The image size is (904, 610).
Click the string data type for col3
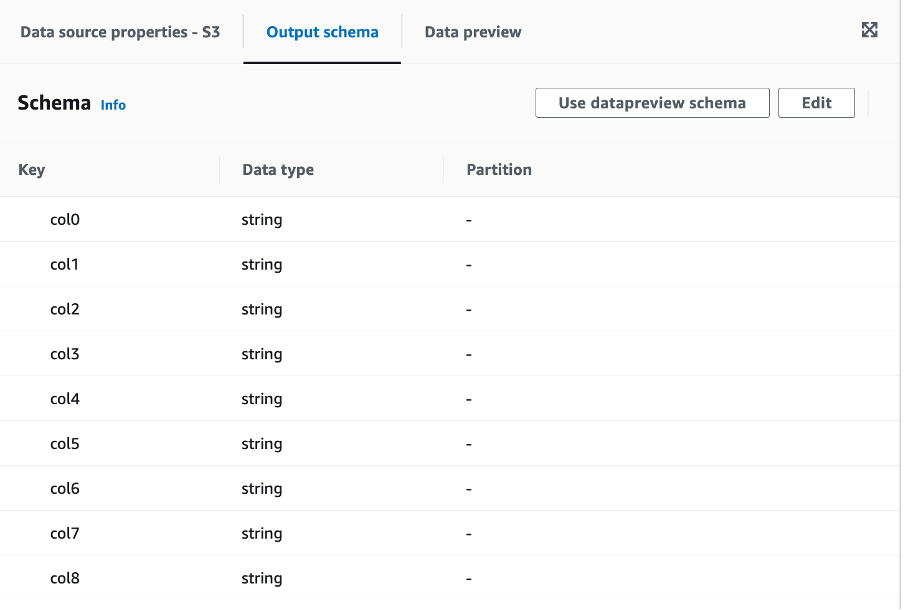pos(262,354)
